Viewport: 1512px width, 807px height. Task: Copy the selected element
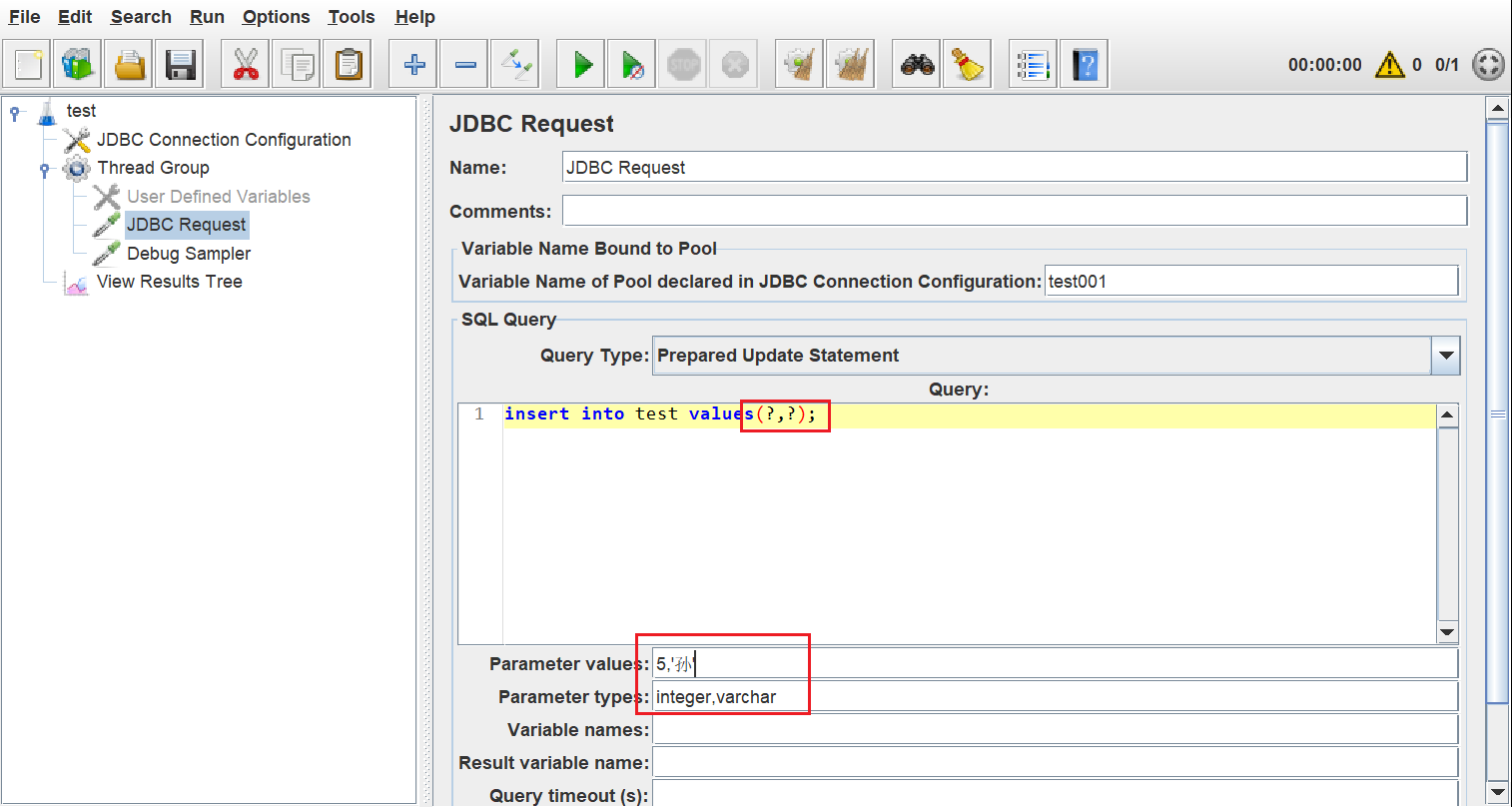pos(296,65)
